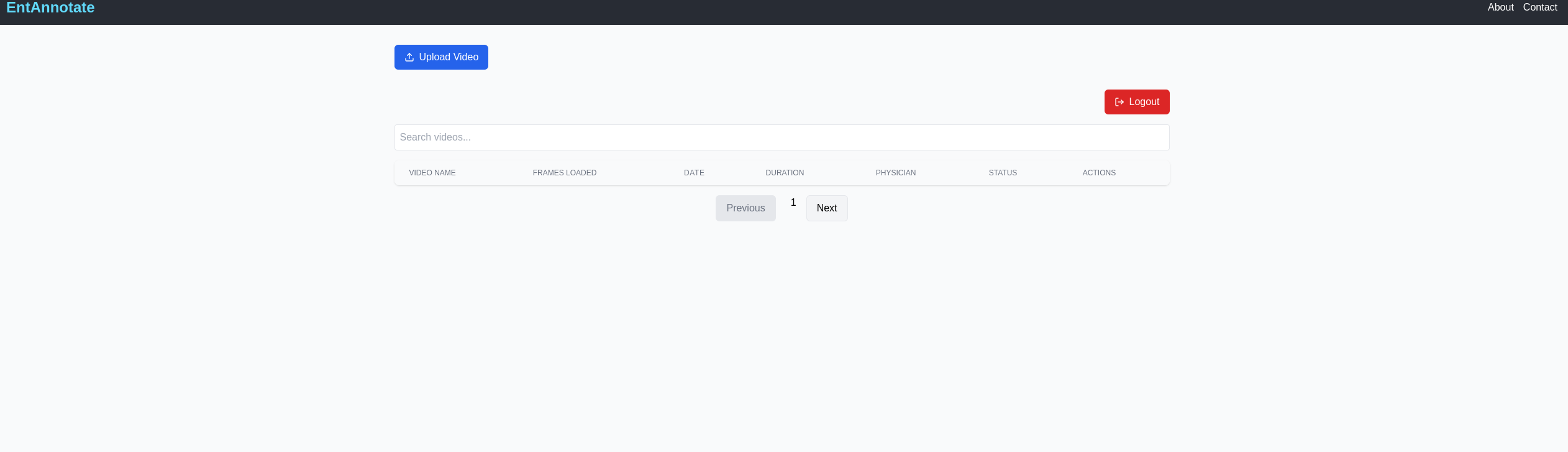Screen dimensions: 1568x452
Task: Click the Duration column header
Action: 785,173
